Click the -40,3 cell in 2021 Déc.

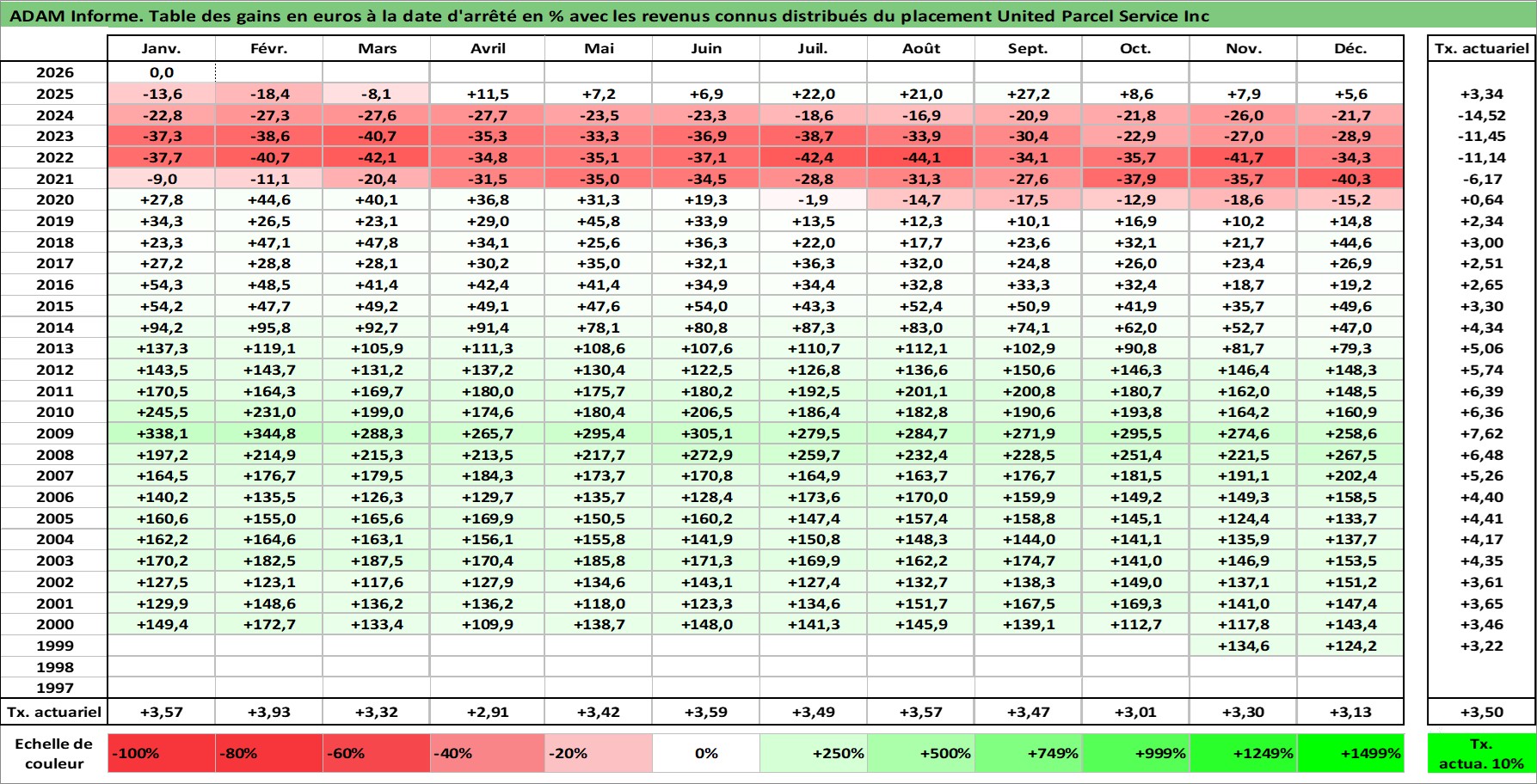(1350, 179)
